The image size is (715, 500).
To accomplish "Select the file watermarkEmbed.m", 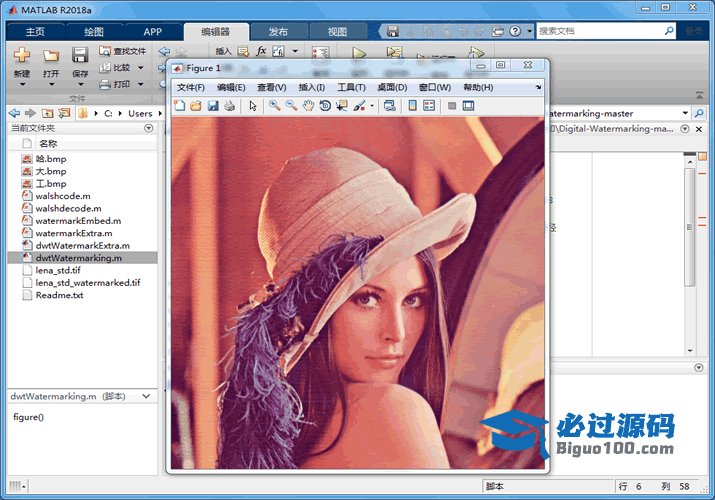I will tap(78, 221).
